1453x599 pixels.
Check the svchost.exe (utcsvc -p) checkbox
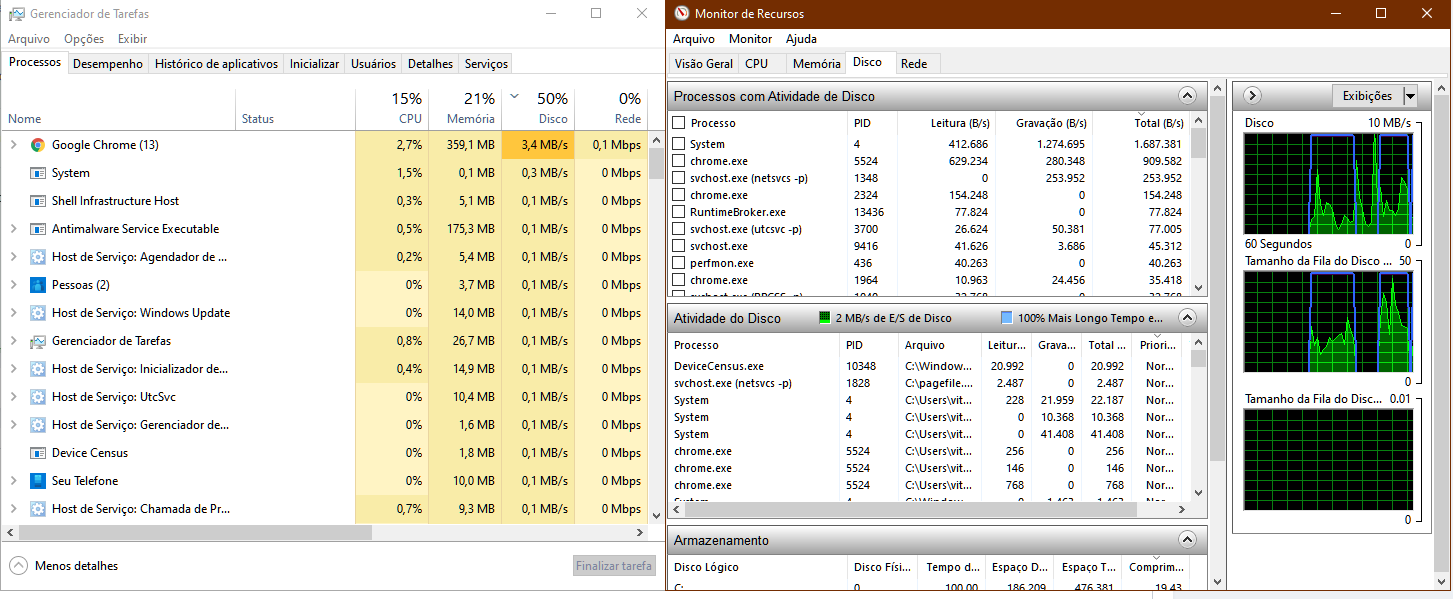[x=679, y=229]
